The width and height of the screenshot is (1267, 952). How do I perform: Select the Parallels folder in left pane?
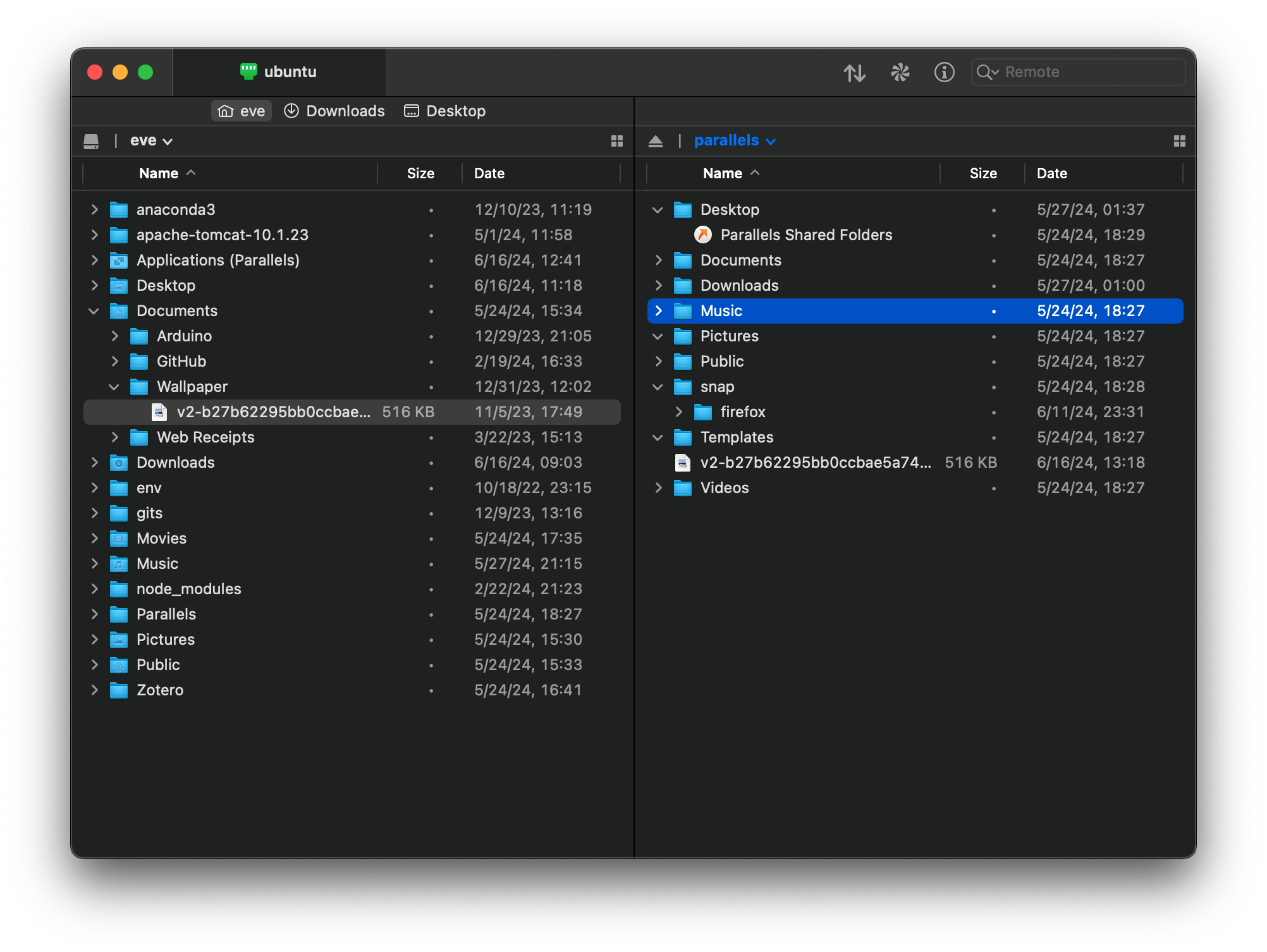pos(352,614)
